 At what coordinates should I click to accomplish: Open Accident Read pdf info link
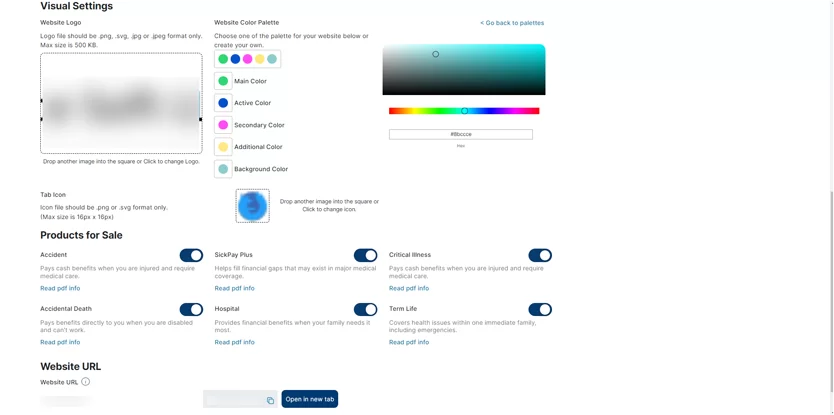click(x=60, y=288)
